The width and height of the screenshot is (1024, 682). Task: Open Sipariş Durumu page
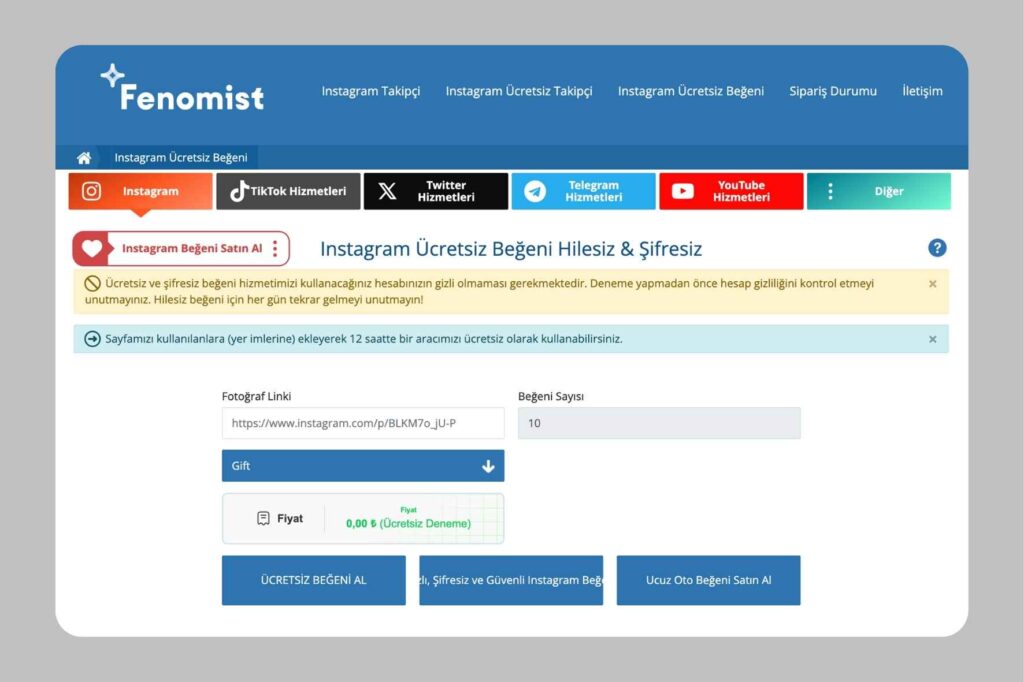[x=833, y=91]
